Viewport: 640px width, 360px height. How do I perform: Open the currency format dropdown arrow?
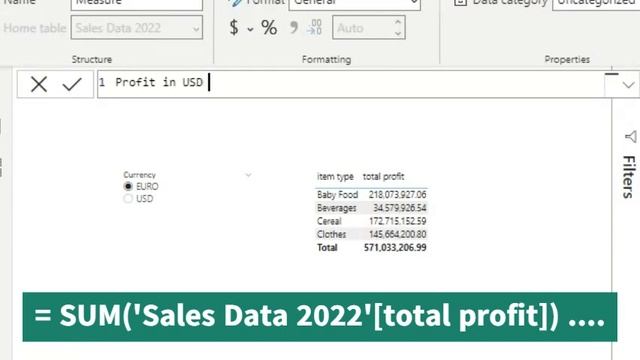(250, 29)
